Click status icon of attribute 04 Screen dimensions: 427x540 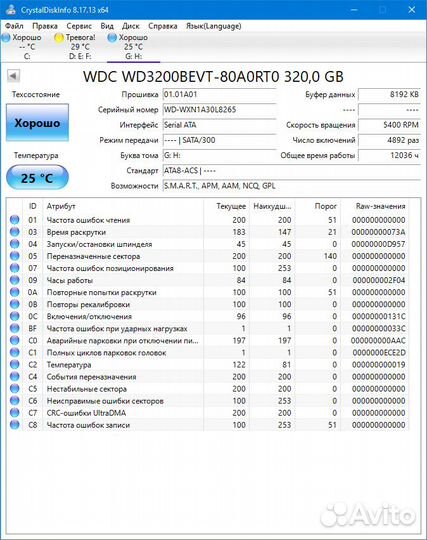pos(14,243)
